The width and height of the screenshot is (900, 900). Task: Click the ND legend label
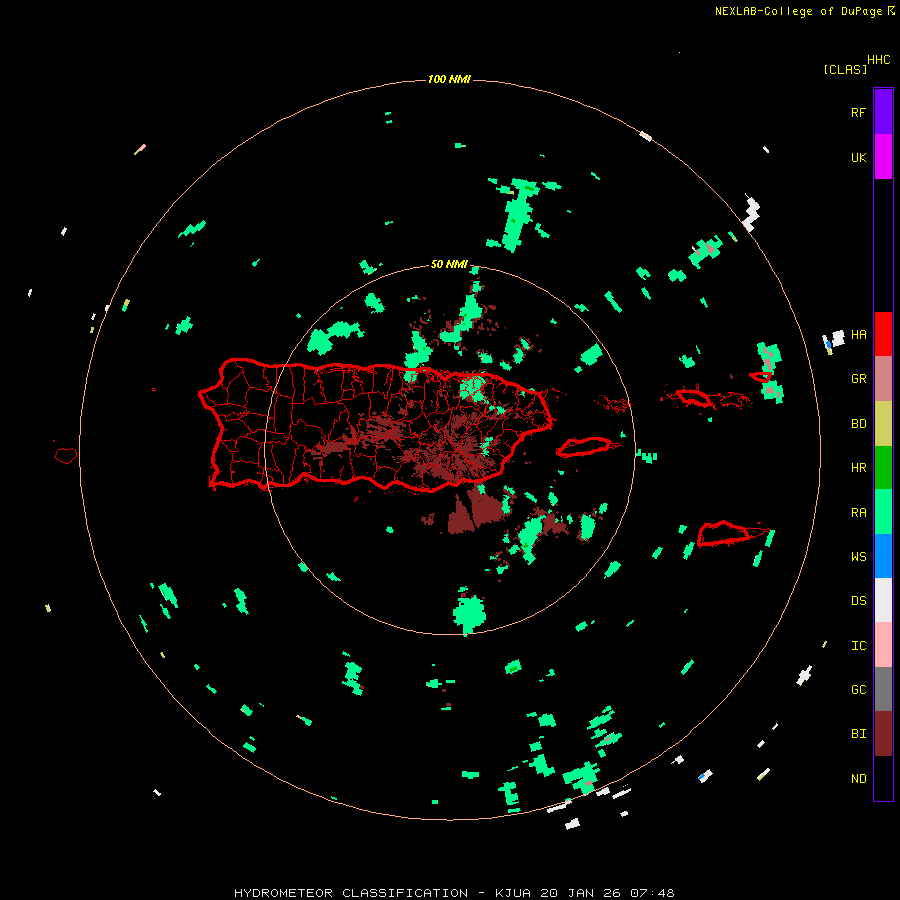pos(859,779)
